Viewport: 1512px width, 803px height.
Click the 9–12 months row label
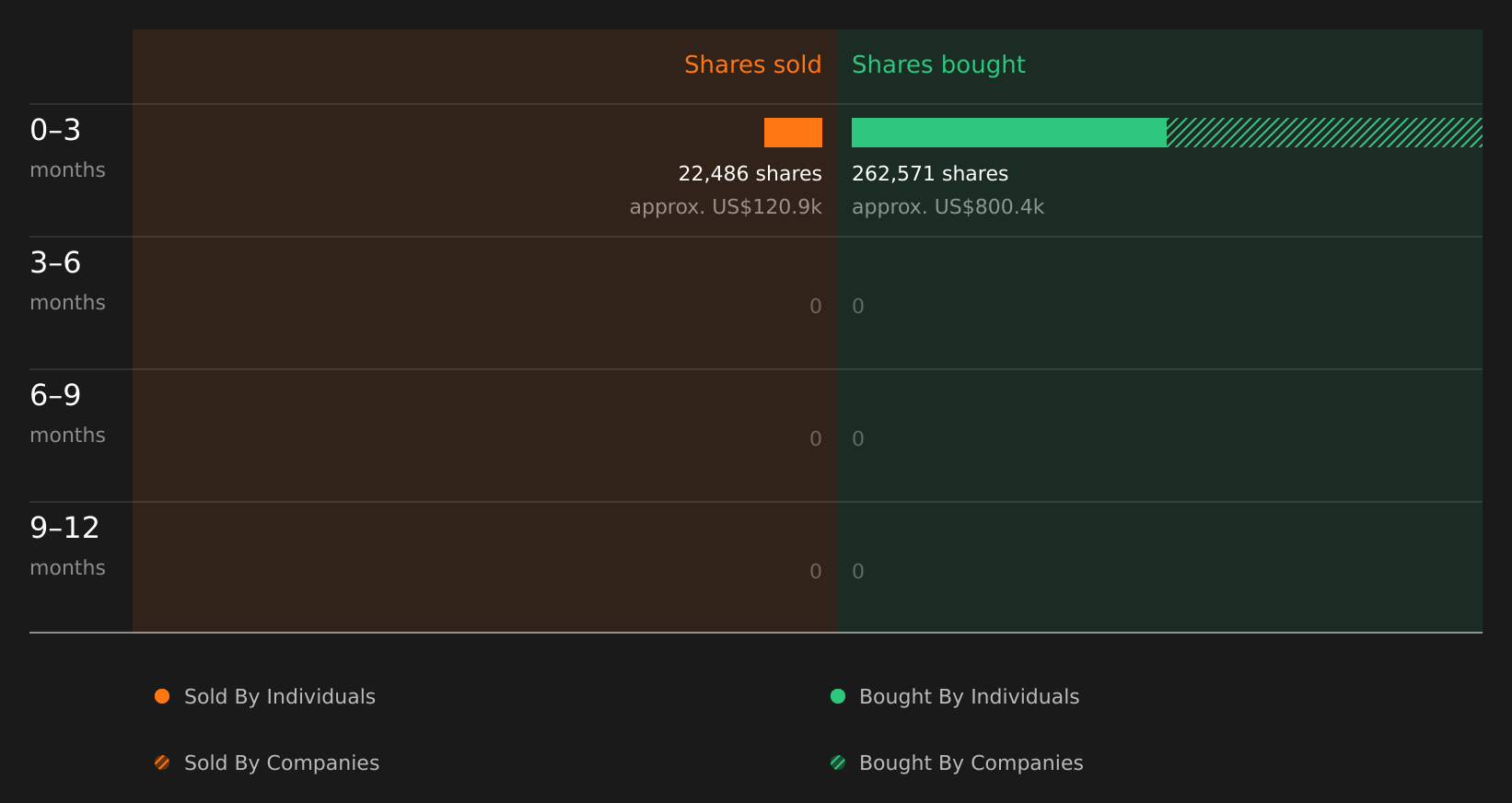tap(67, 546)
